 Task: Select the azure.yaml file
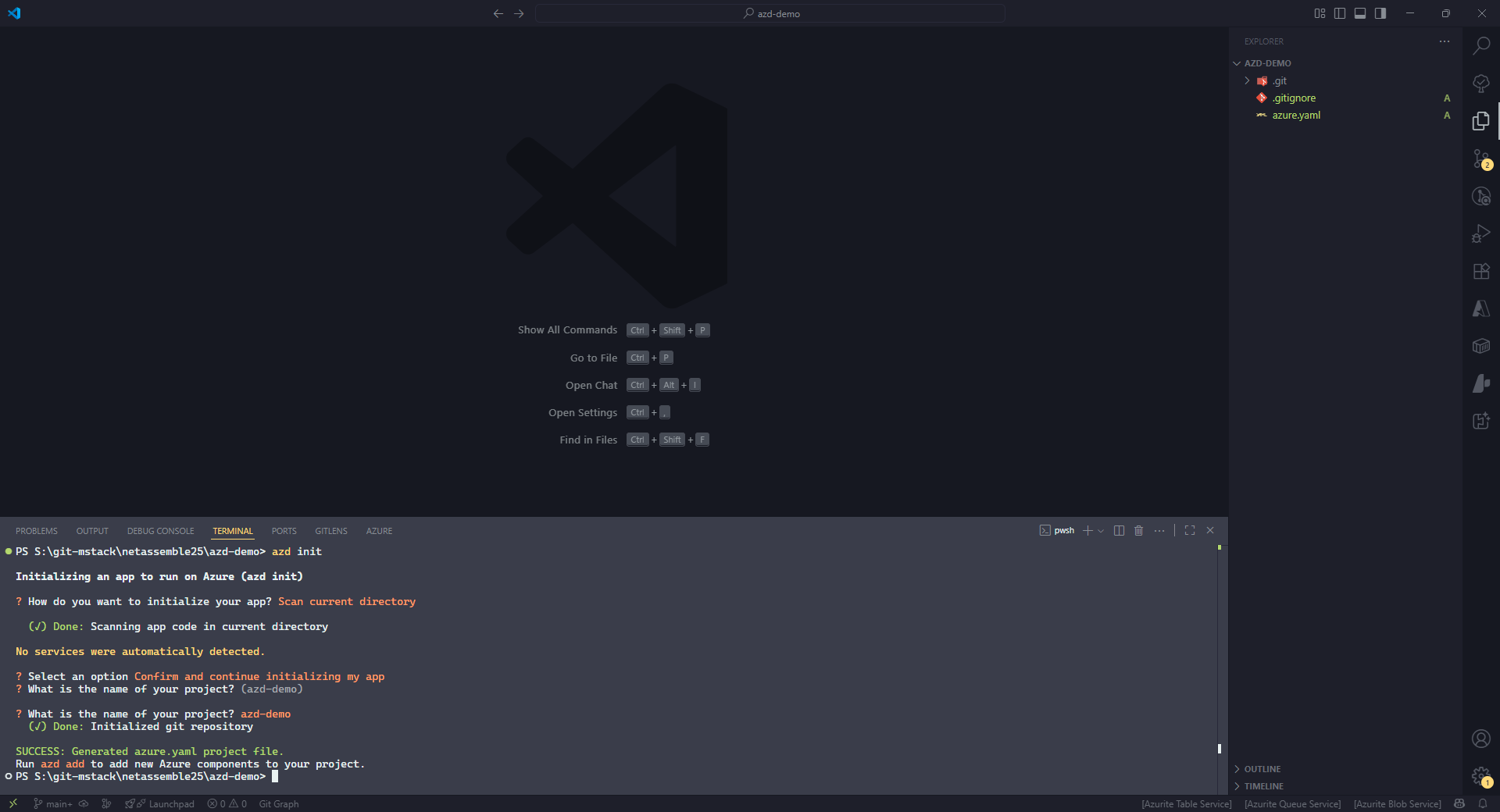pos(1296,115)
